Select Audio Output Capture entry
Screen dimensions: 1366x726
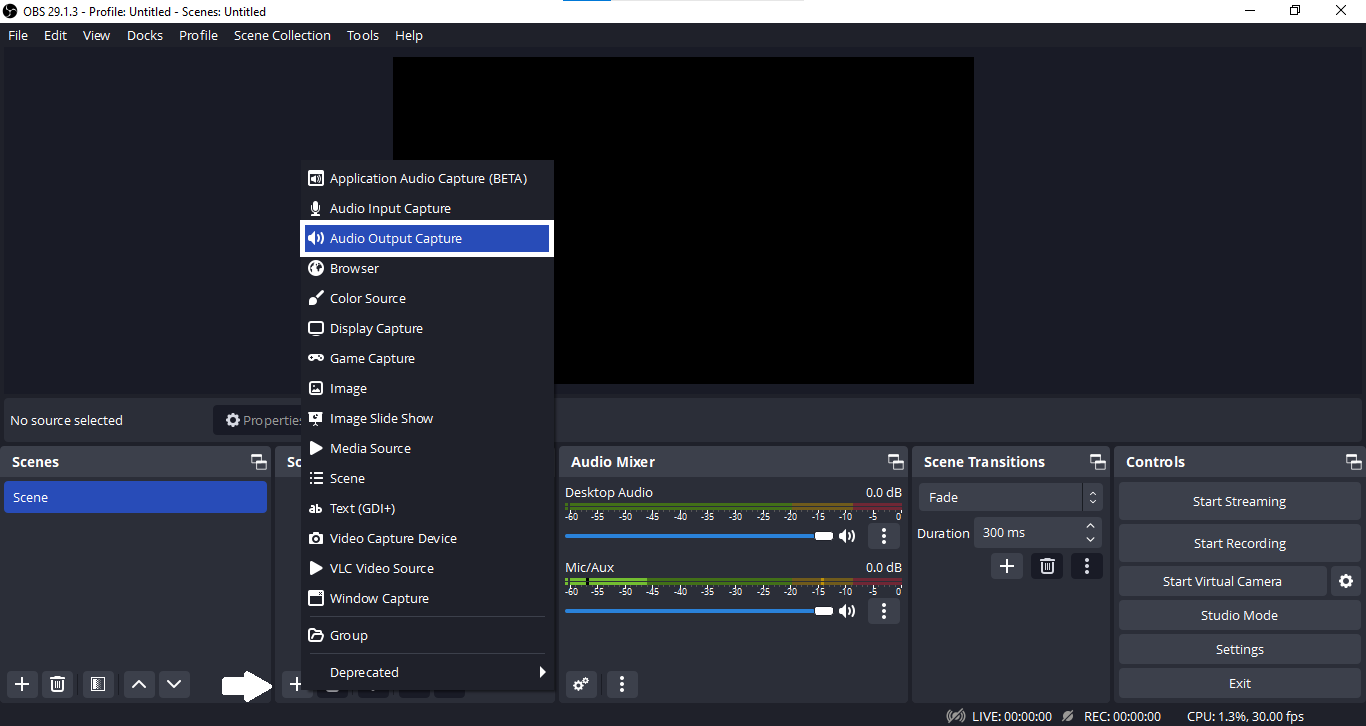(x=427, y=238)
